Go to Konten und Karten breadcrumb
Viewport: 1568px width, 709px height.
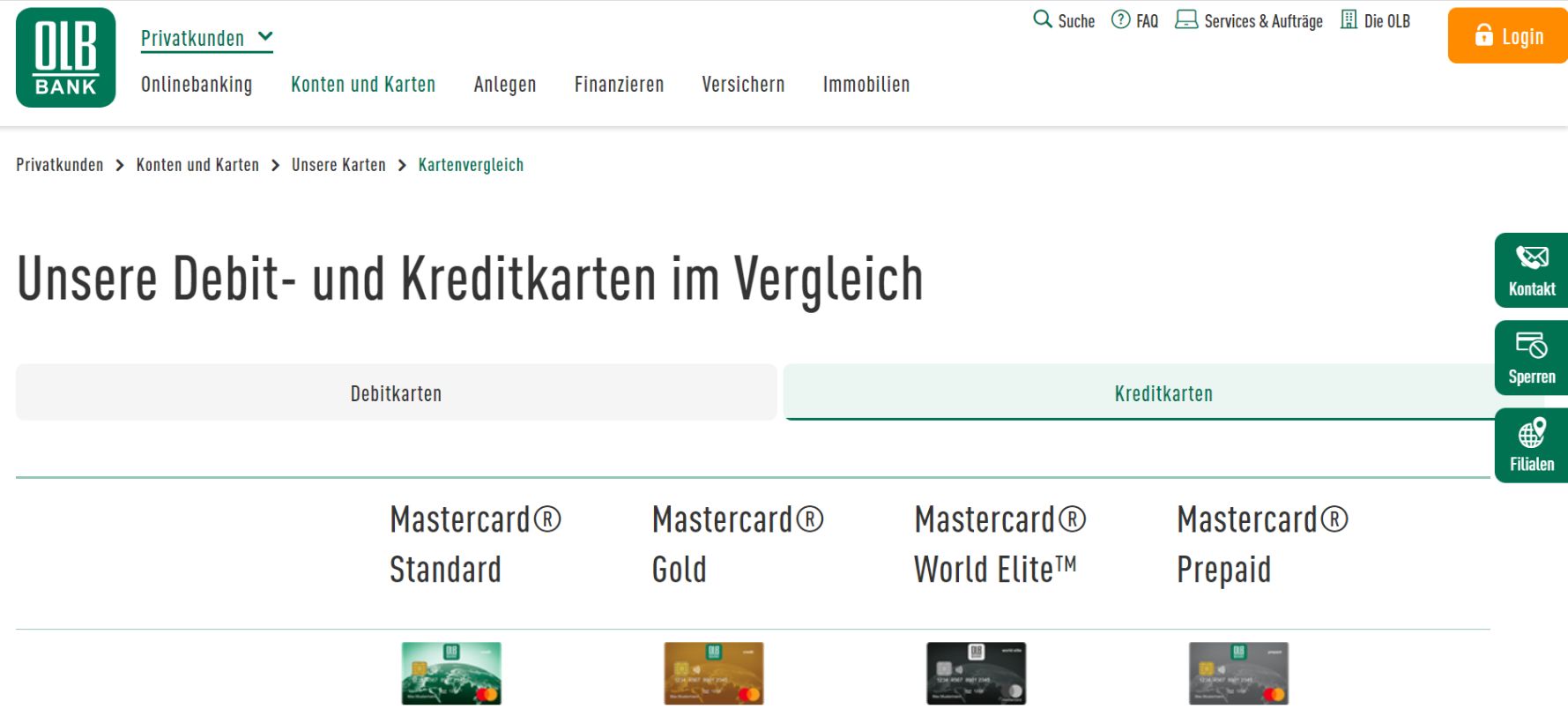click(x=197, y=165)
